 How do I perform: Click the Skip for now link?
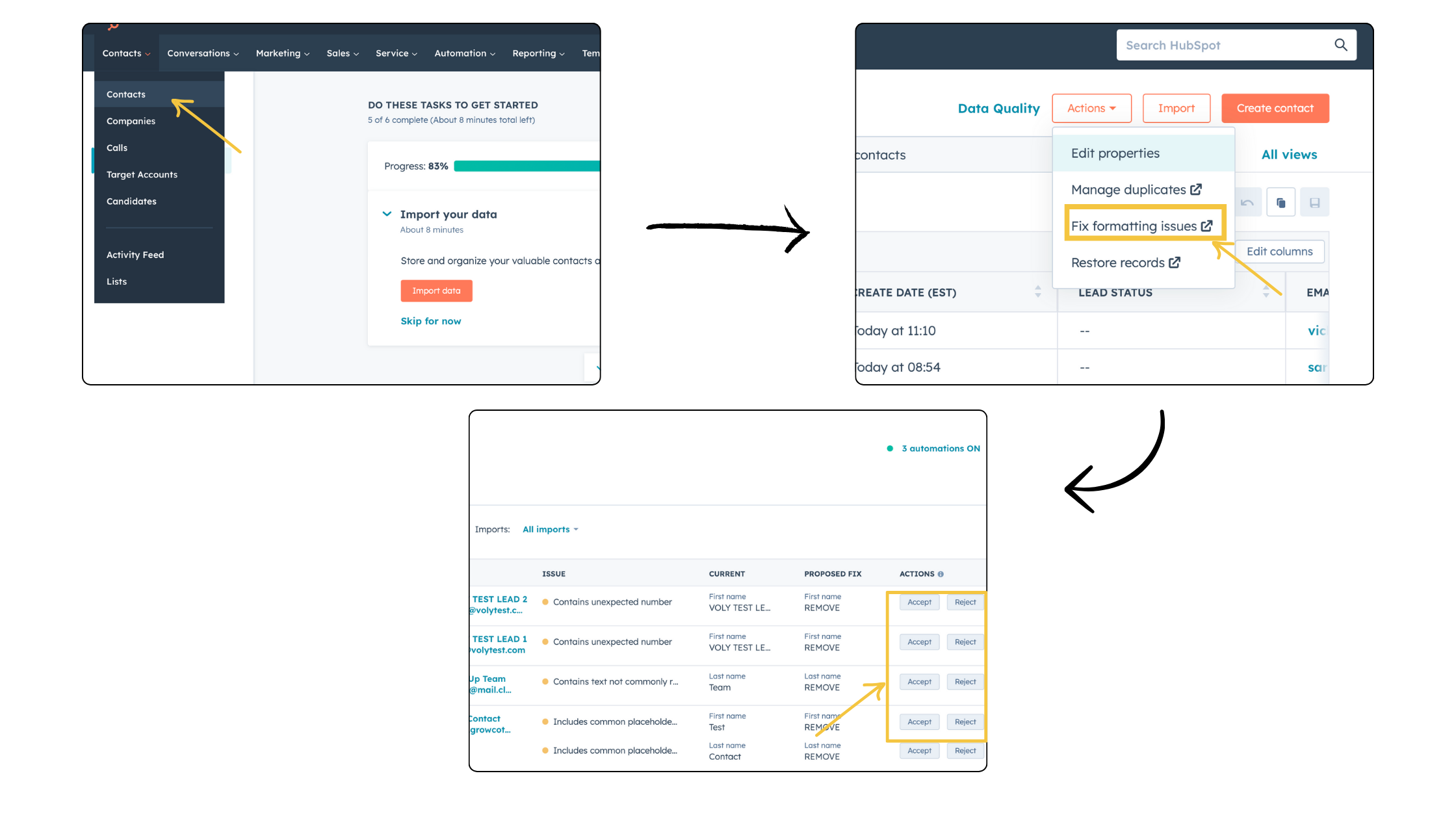[x=432, y=320]
